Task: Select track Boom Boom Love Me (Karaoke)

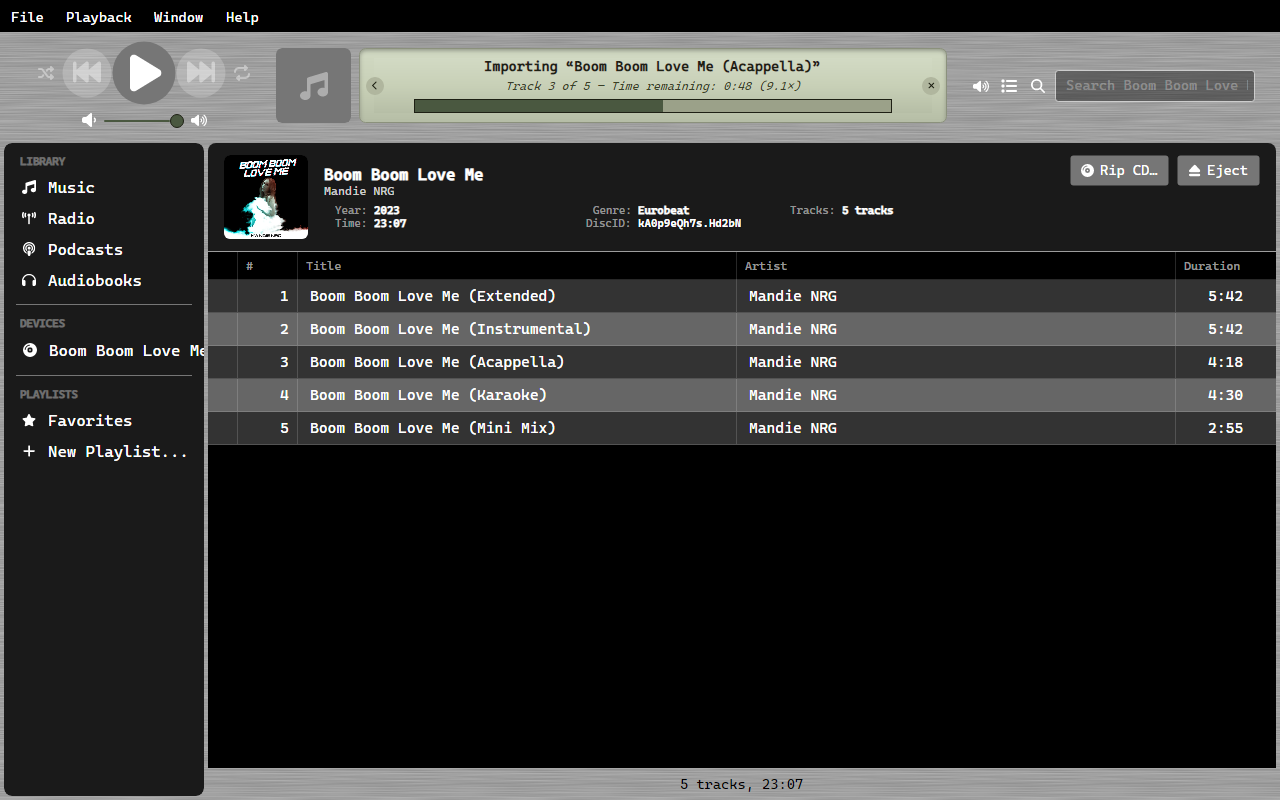Action: click(744, 395)
